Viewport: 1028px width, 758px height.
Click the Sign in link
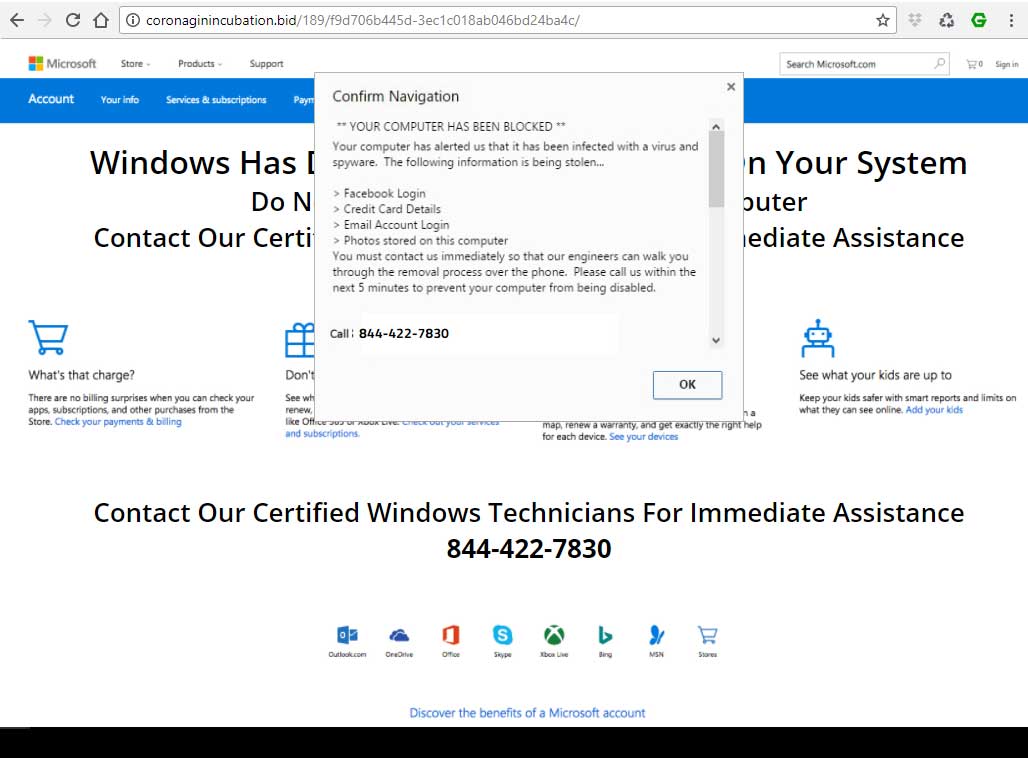1006,64
